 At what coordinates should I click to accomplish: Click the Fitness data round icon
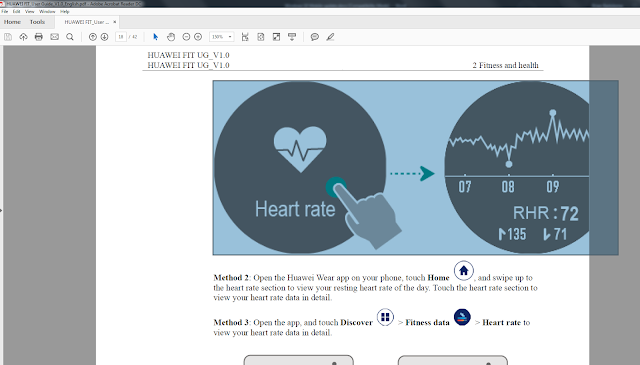[x=462, y=317]
